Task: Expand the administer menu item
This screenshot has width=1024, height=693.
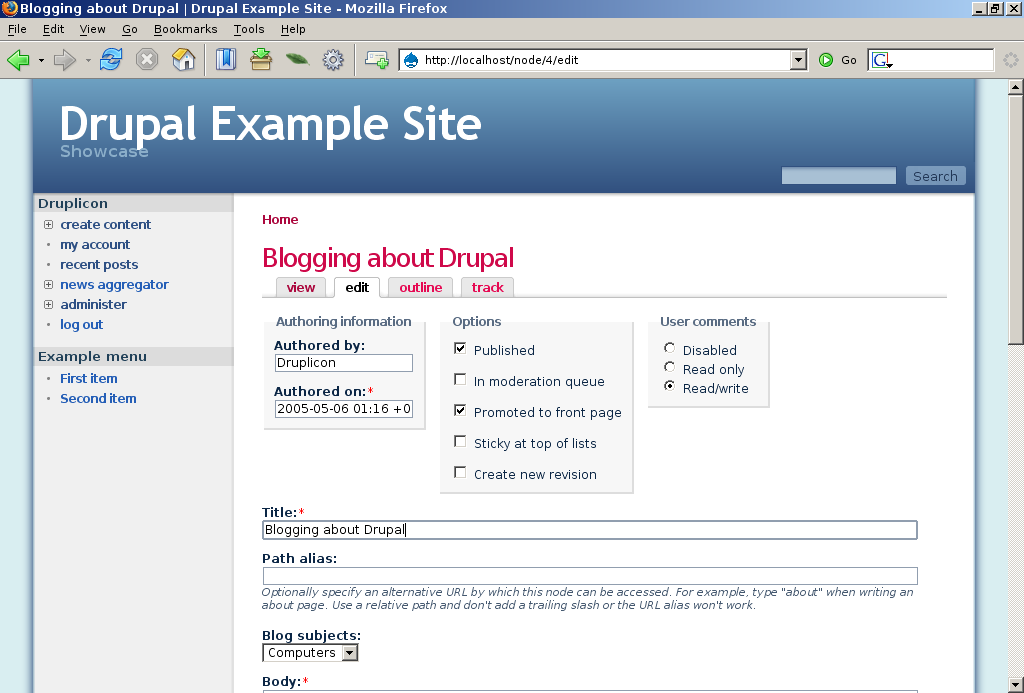Action: (x=48, y=304)
